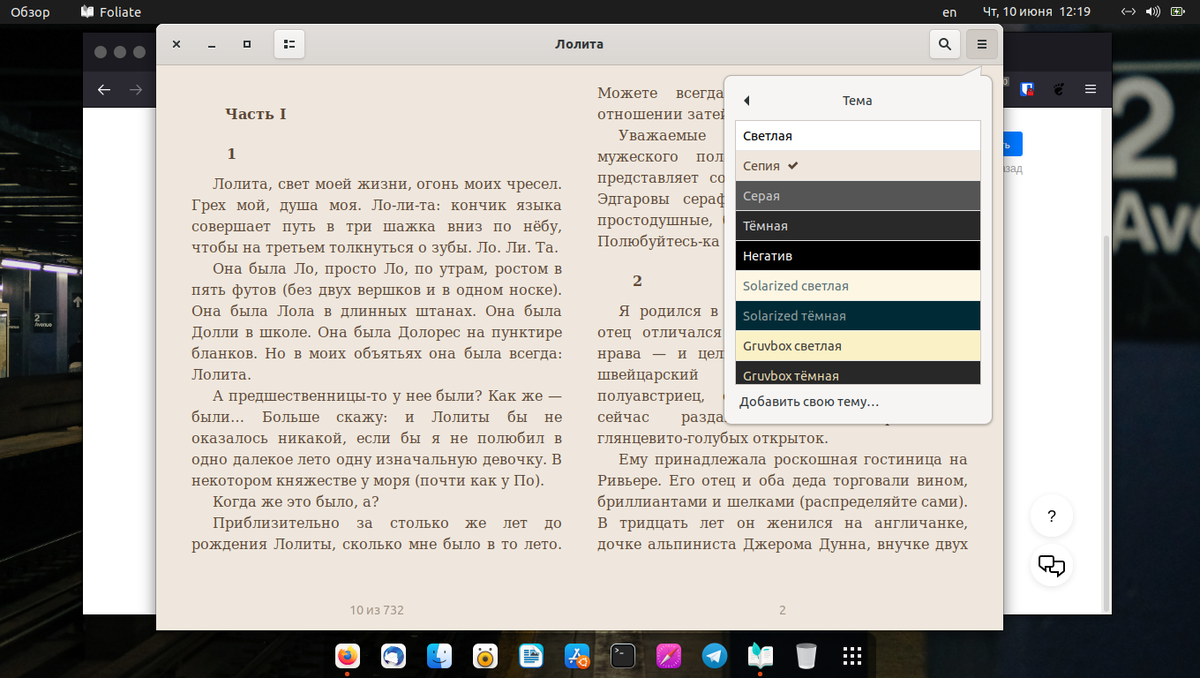Click back arrow in the browser window
Screen dimensions: 1200x678
[104, 89]
